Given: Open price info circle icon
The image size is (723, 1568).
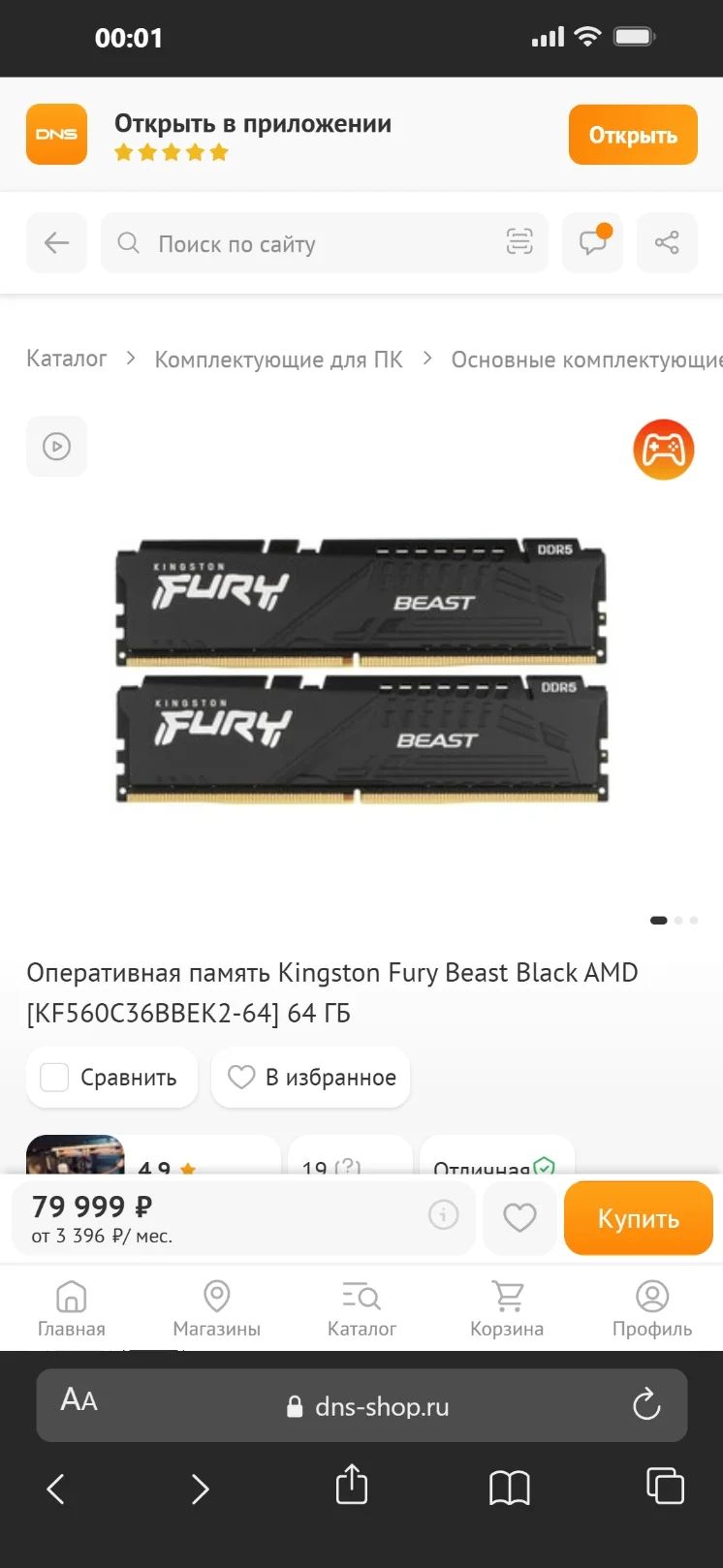Looking at the screenshot, I should pyautogui.click(x=444, y=1214).
